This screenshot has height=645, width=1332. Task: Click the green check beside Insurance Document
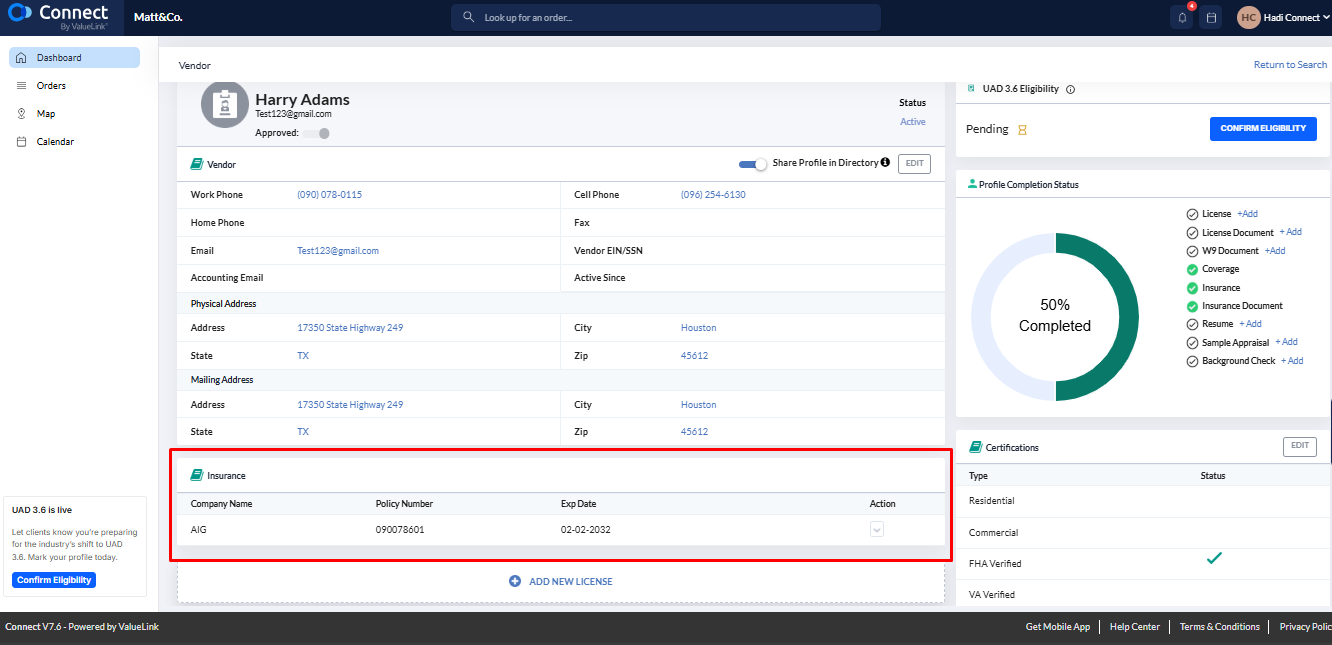1192,306
